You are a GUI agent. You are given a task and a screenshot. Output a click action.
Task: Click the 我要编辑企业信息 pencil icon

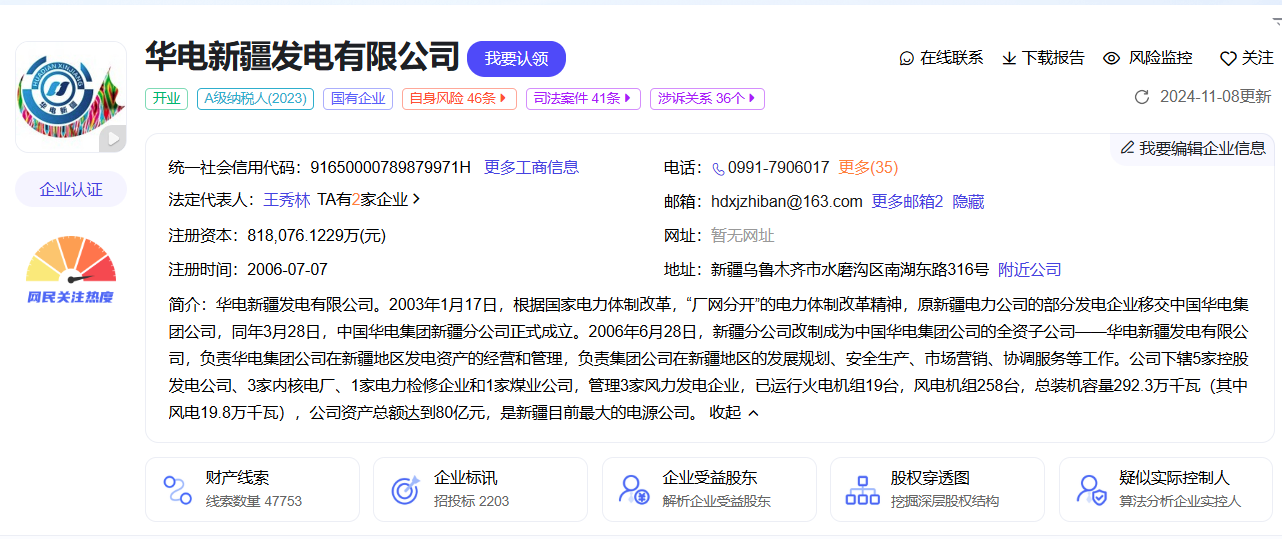point(1127,148)
